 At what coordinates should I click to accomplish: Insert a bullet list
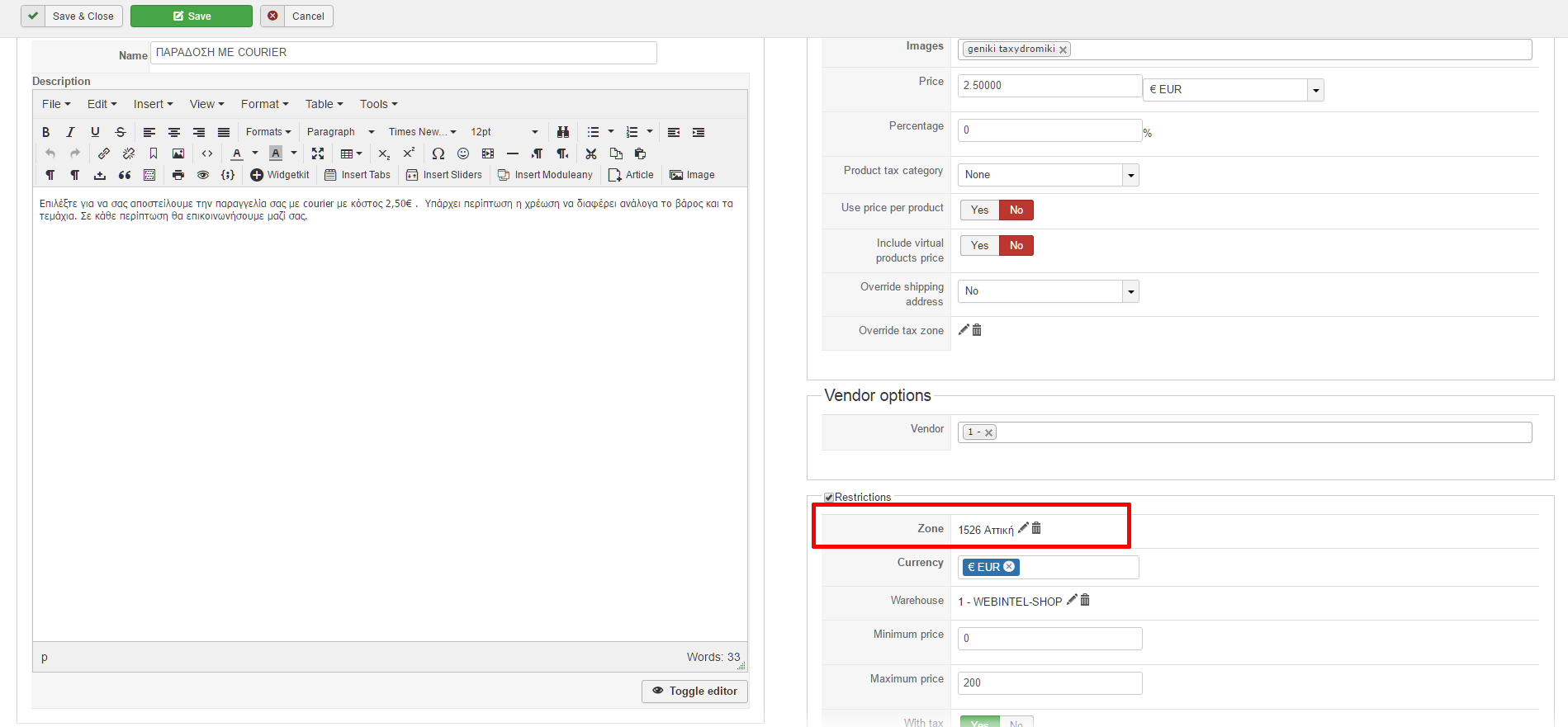(593, 132)
